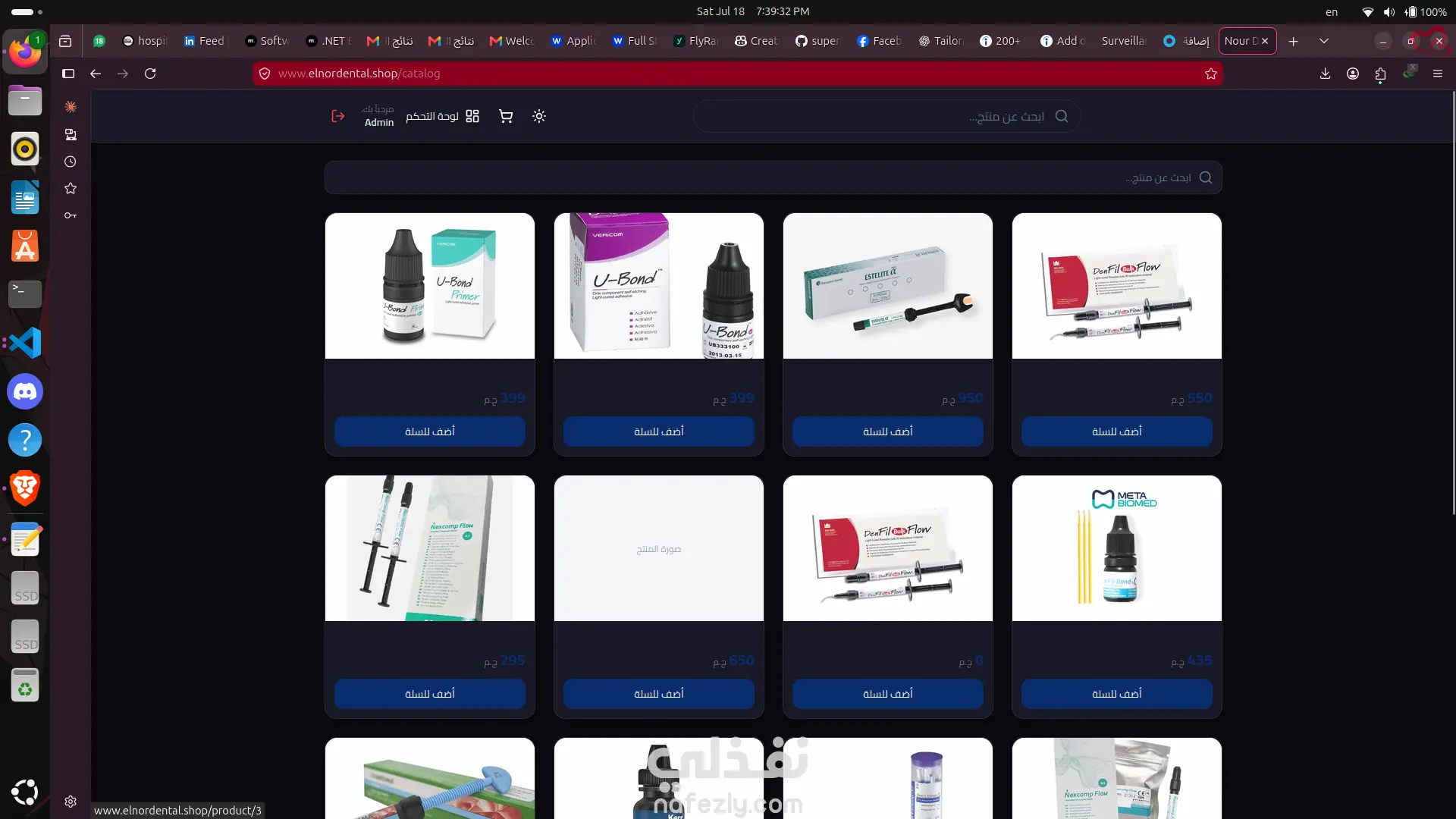This screenshot has width=1456, height=819.
Task: Open the clock showing Sat Jul 18
Action: click(753, 11)
